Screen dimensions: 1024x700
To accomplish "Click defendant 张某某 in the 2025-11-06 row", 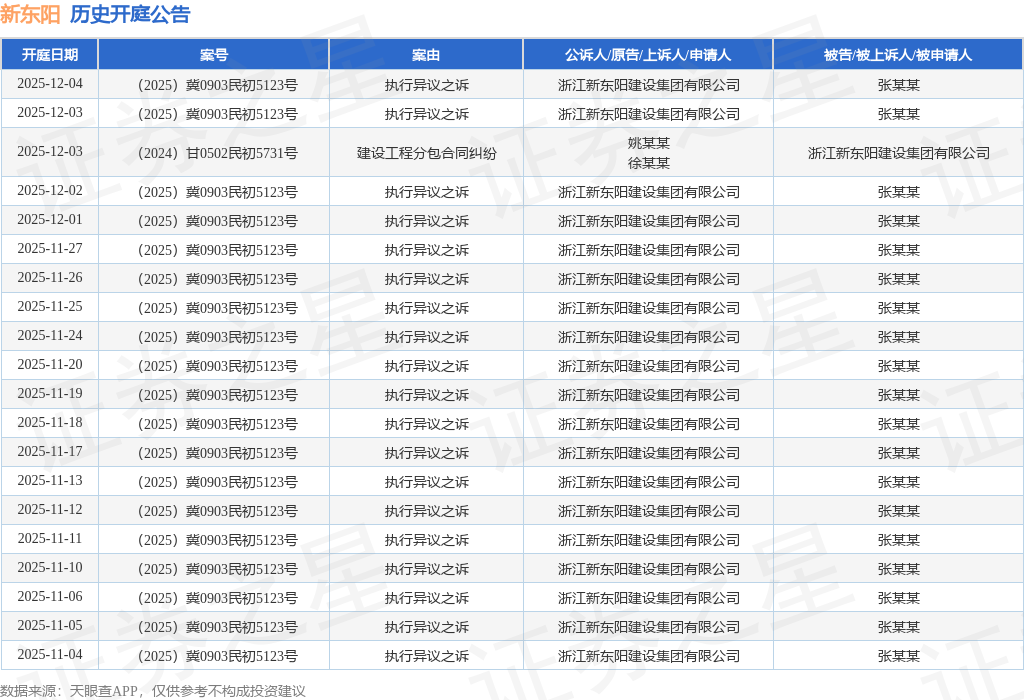I will click(x=899, y=597).
